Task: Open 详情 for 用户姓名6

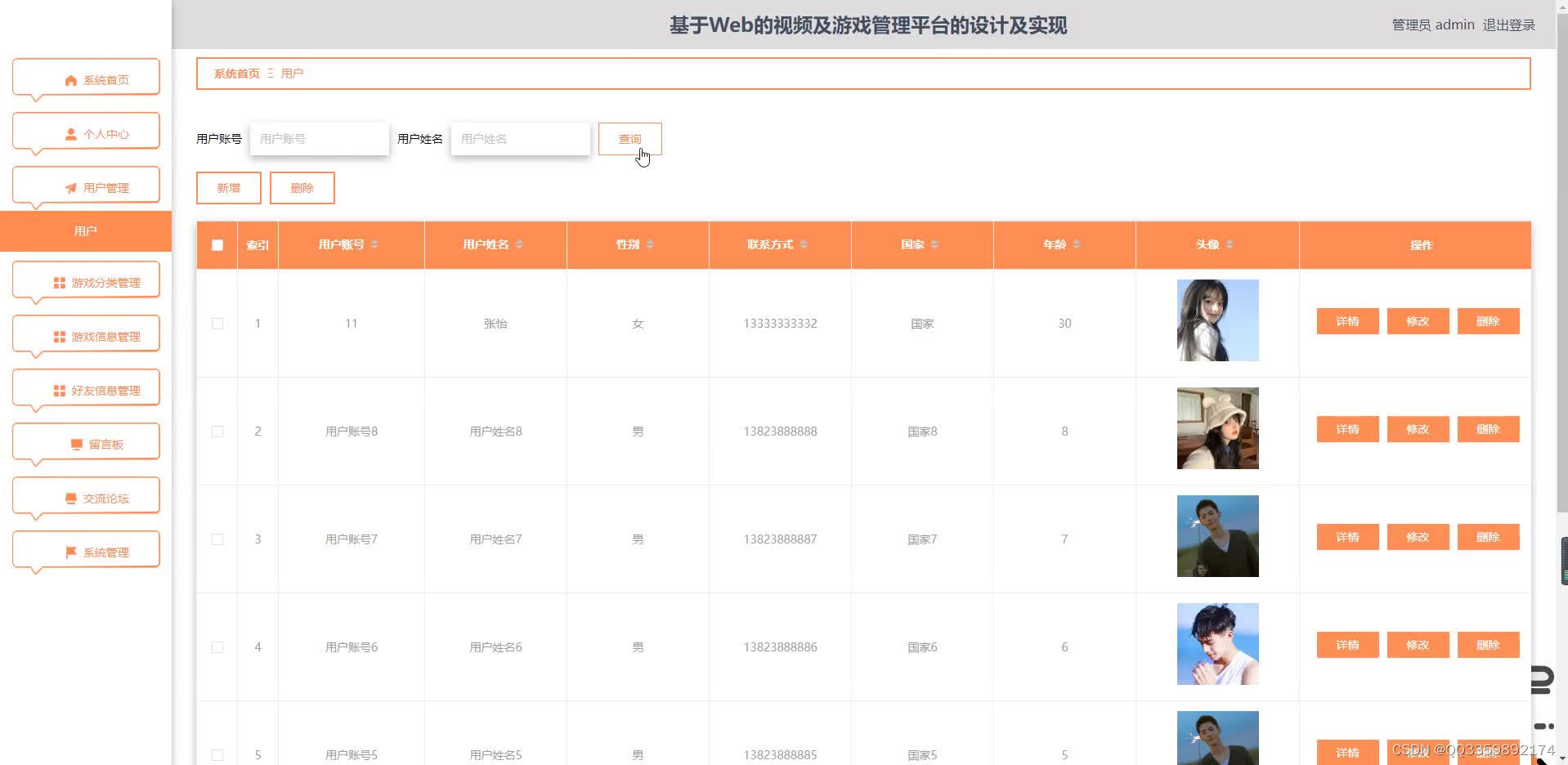Action: pyautogui.click(x=1348, y=645)
